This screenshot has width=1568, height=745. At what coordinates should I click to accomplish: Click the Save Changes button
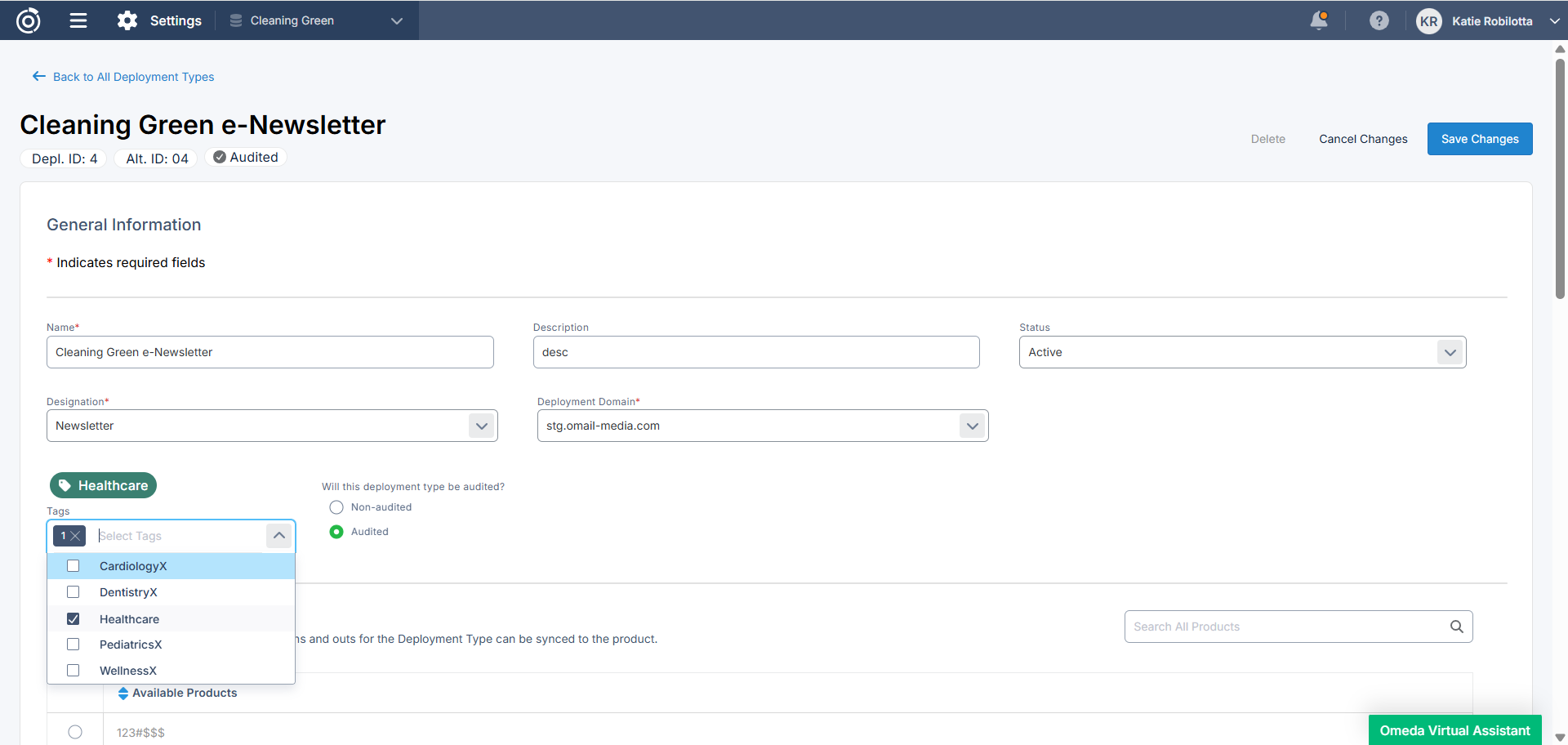1479,139
